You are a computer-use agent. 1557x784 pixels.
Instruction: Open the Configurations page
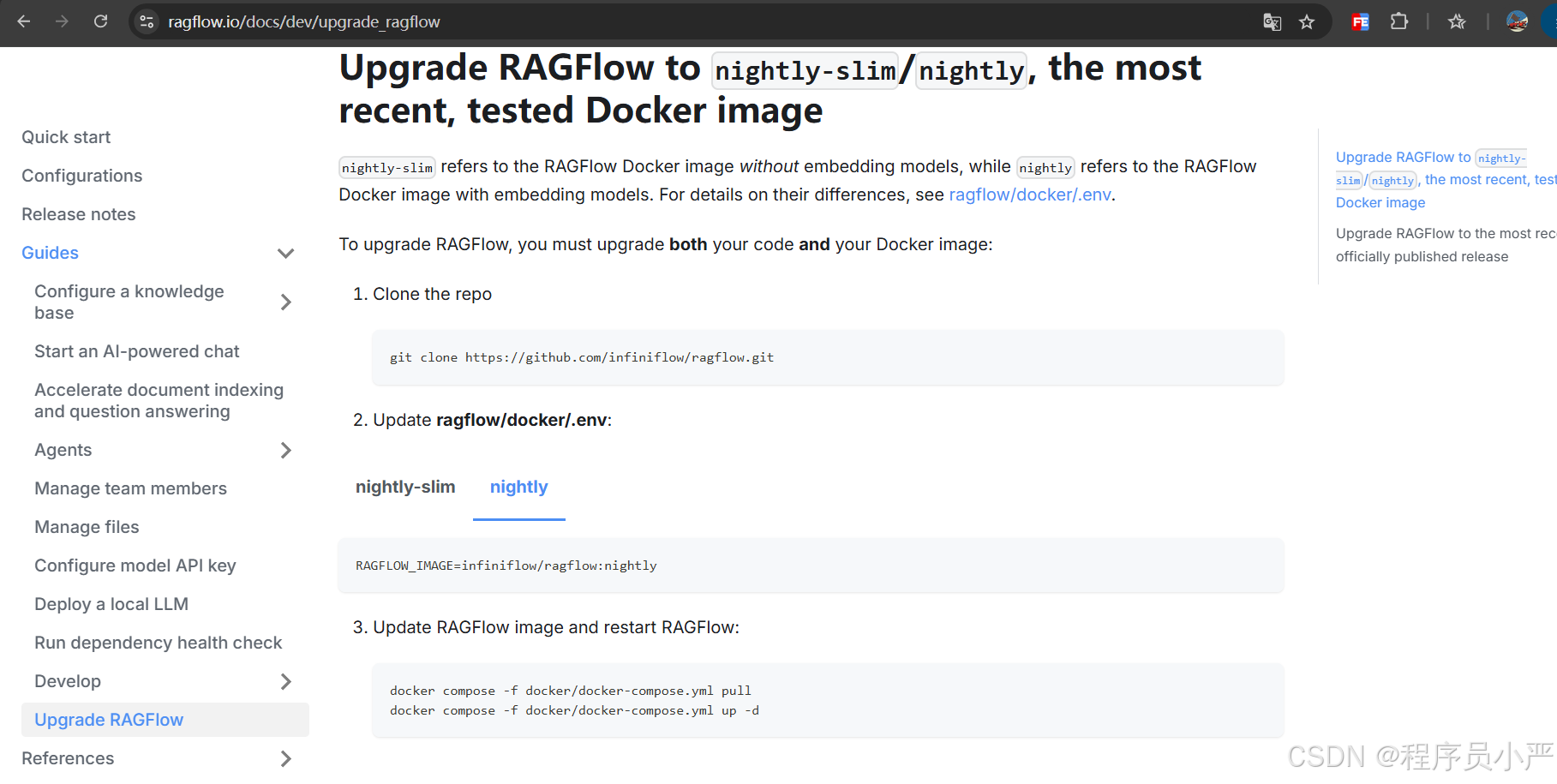(82, 176)
